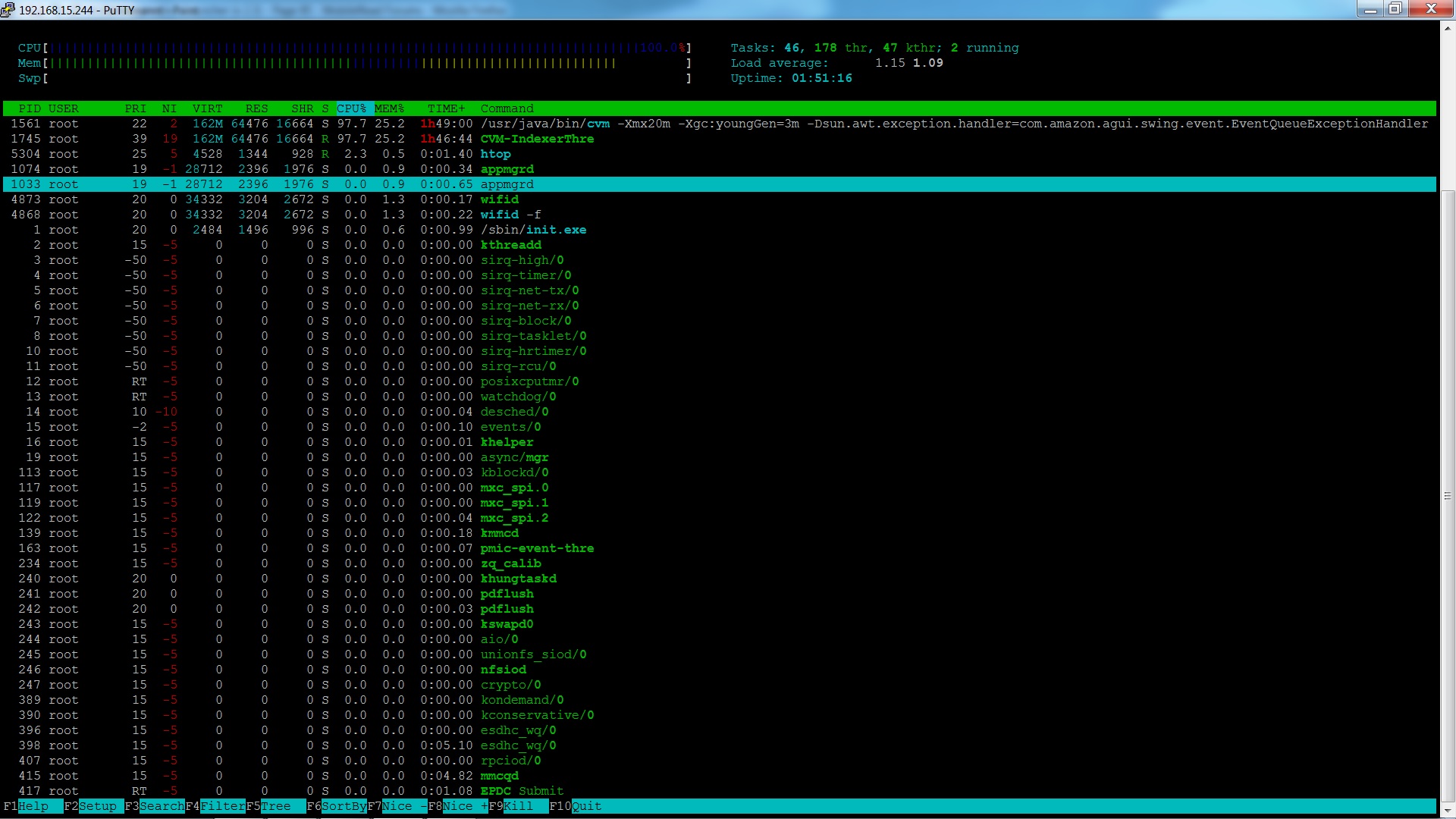The width and height of the screenshot is (1456, 819).
Task: Click the PID column header
Action: point(30,108)
